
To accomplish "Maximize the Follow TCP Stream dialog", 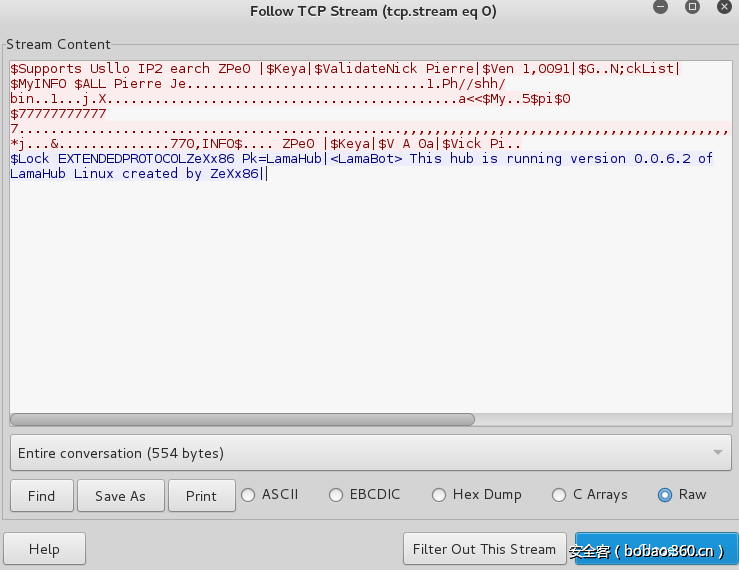I will (x=692, y=8).
